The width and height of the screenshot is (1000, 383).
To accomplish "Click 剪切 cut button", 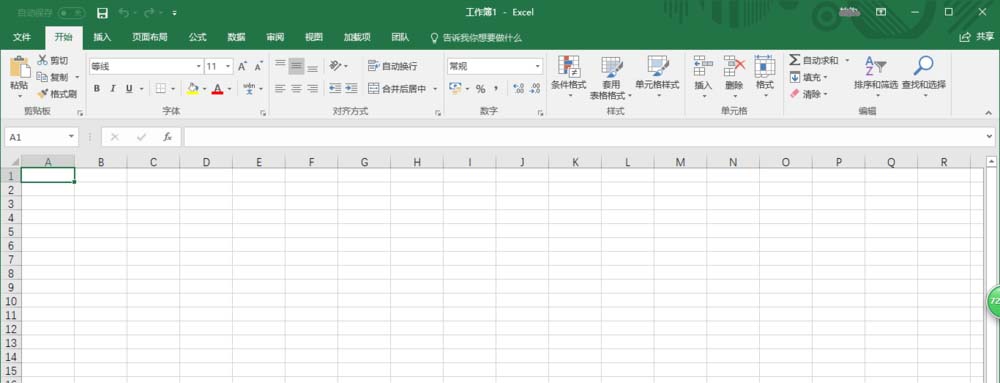I will (53, 61).
